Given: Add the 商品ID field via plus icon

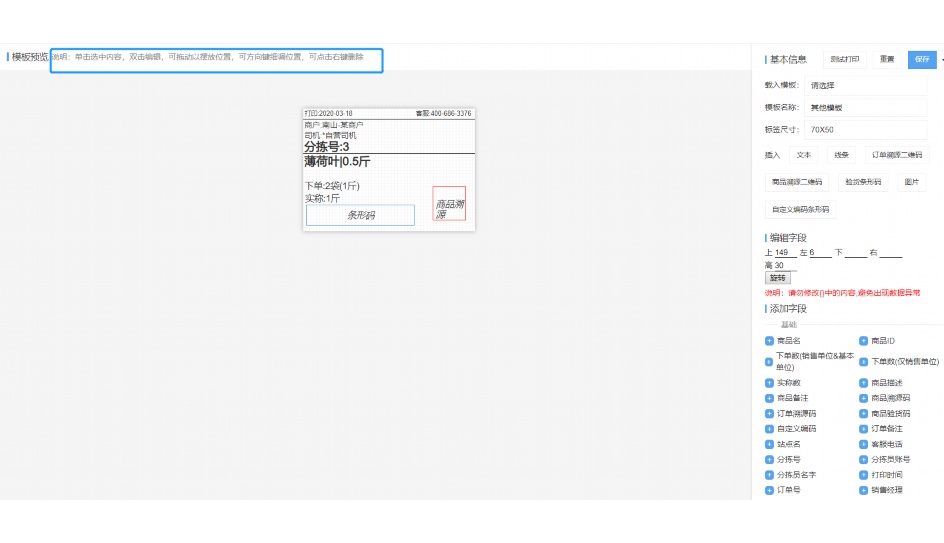Looking at the screenshot, I should pos(863,341).
